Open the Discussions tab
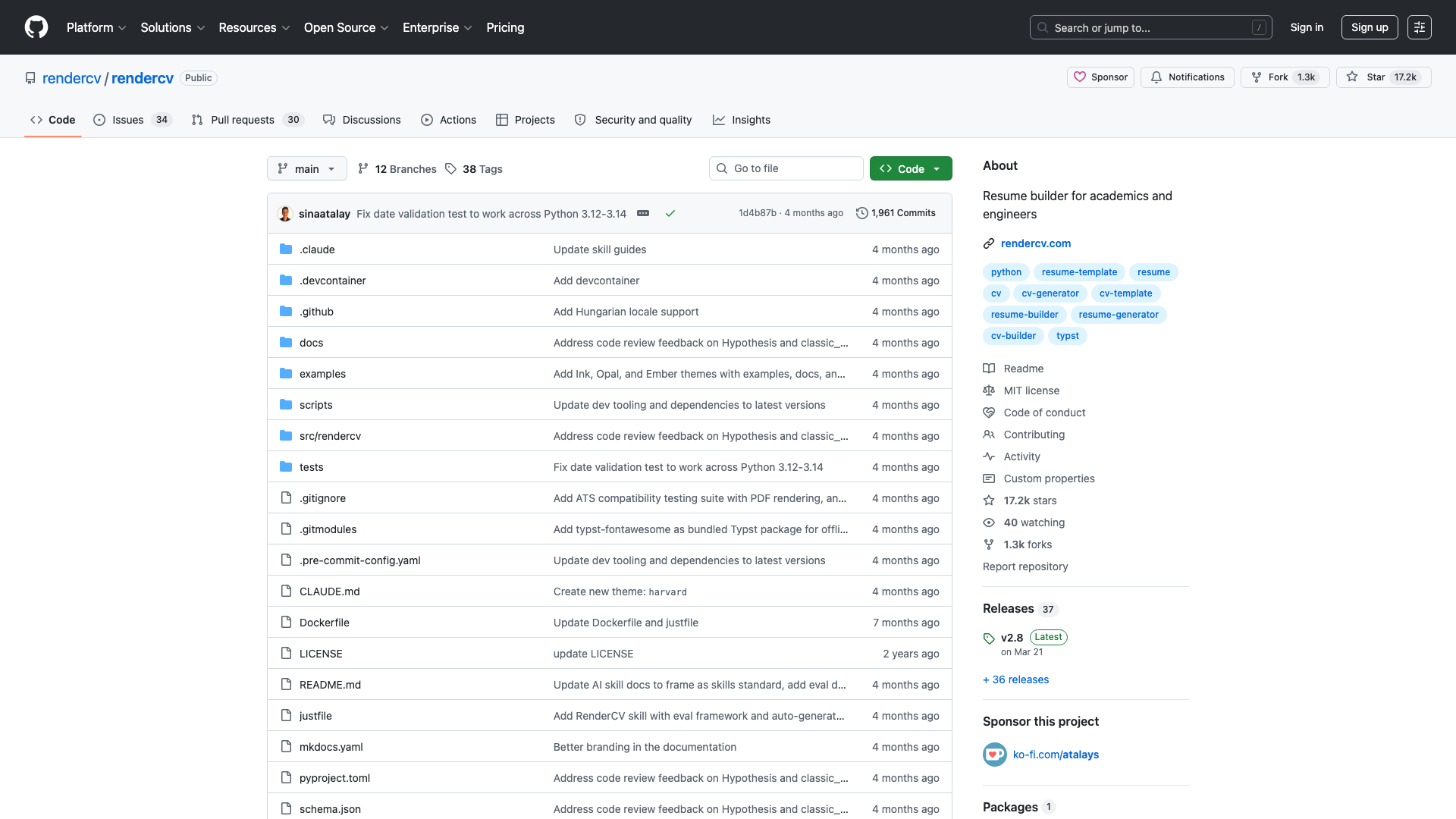Screen dimensions: 1456x819 362,120
